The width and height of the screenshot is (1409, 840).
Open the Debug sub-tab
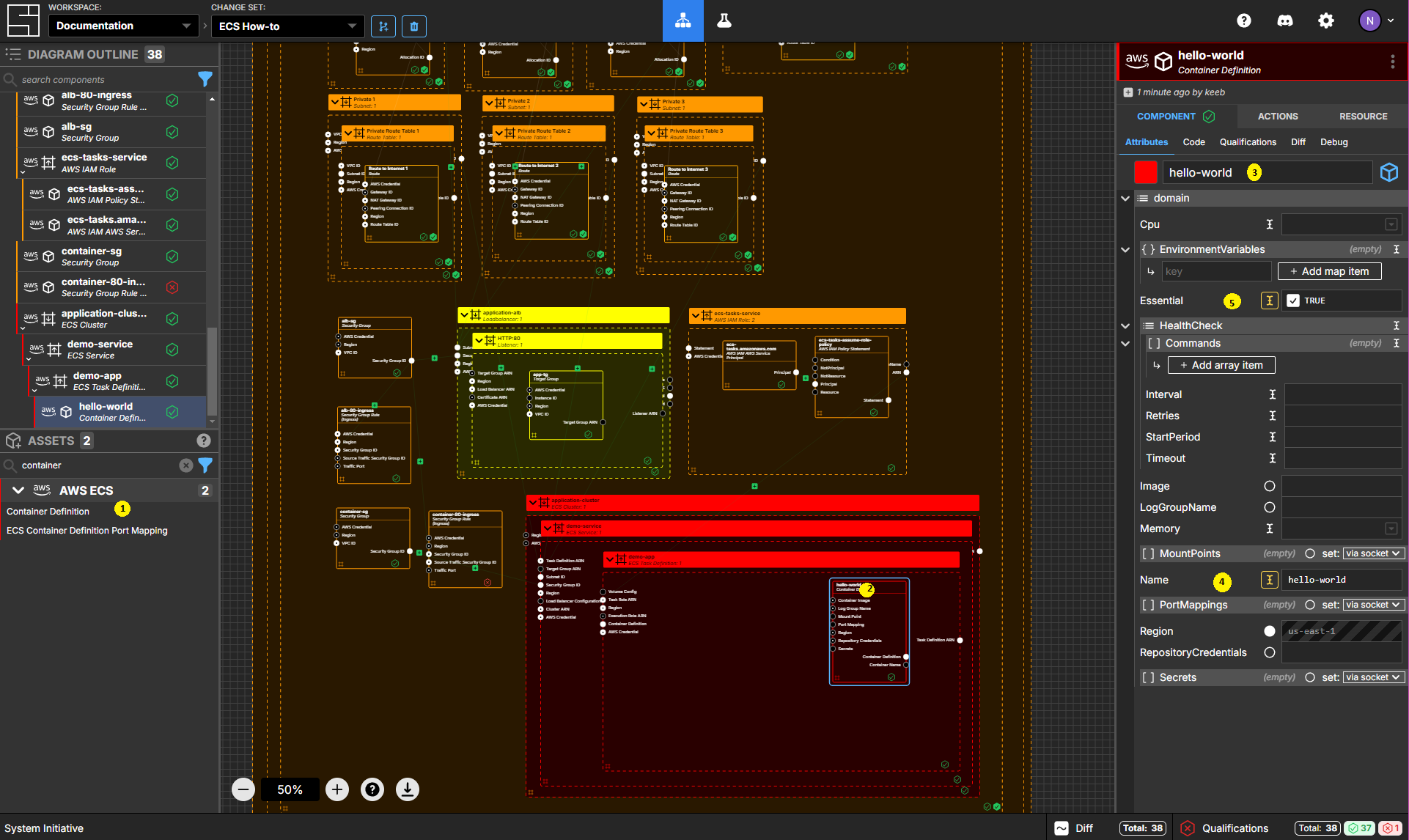tap(1333, 142)
